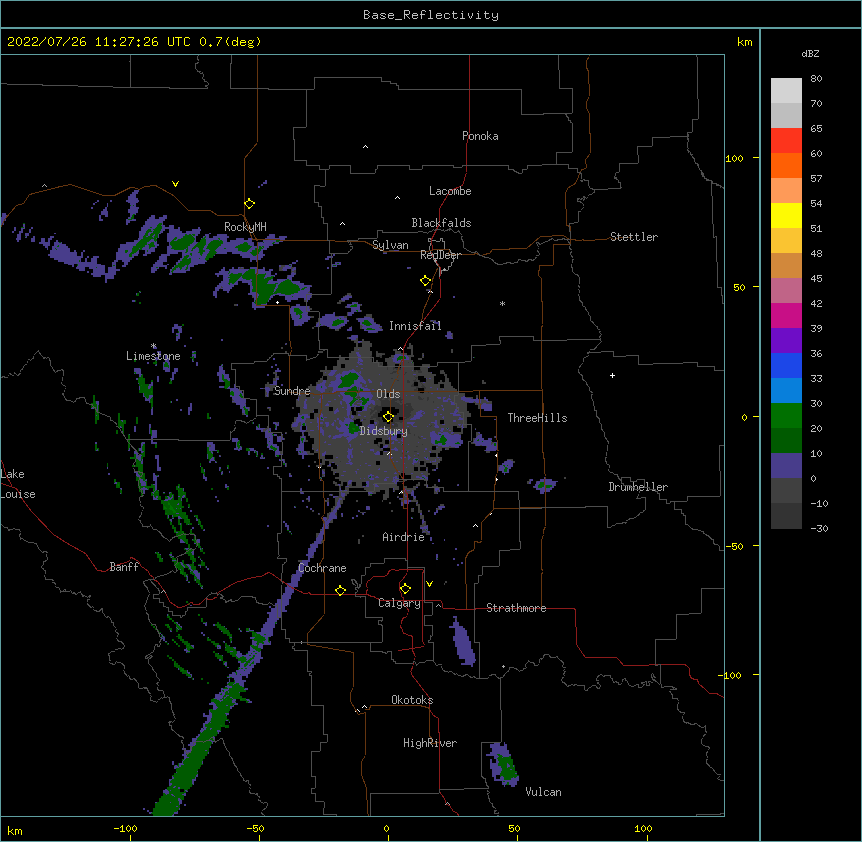Click the Okotoks city label
The height and width of the screenshot is (842, 862).
tap(412, 700)
